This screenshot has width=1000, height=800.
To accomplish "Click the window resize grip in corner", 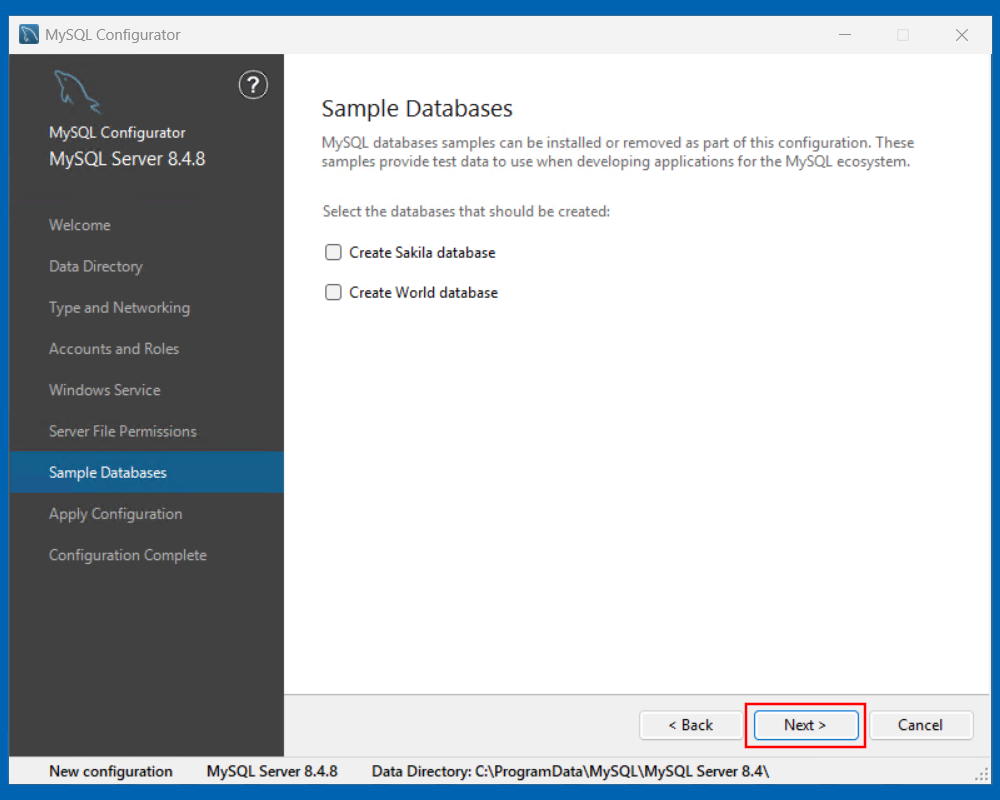I will tap(982, 774).
